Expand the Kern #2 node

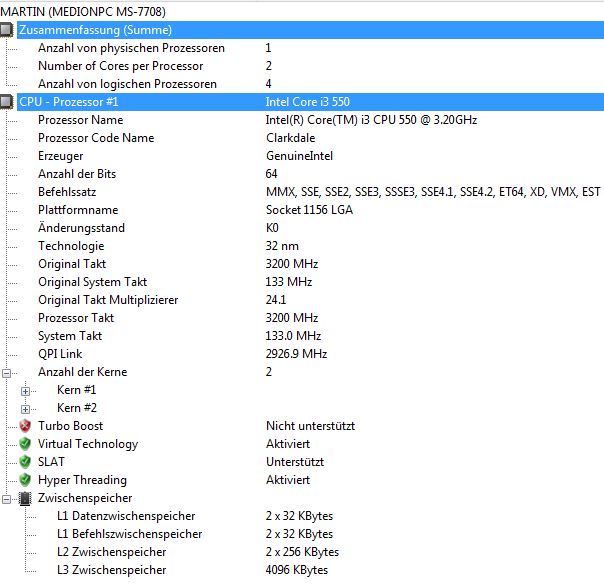pos(26,408)
